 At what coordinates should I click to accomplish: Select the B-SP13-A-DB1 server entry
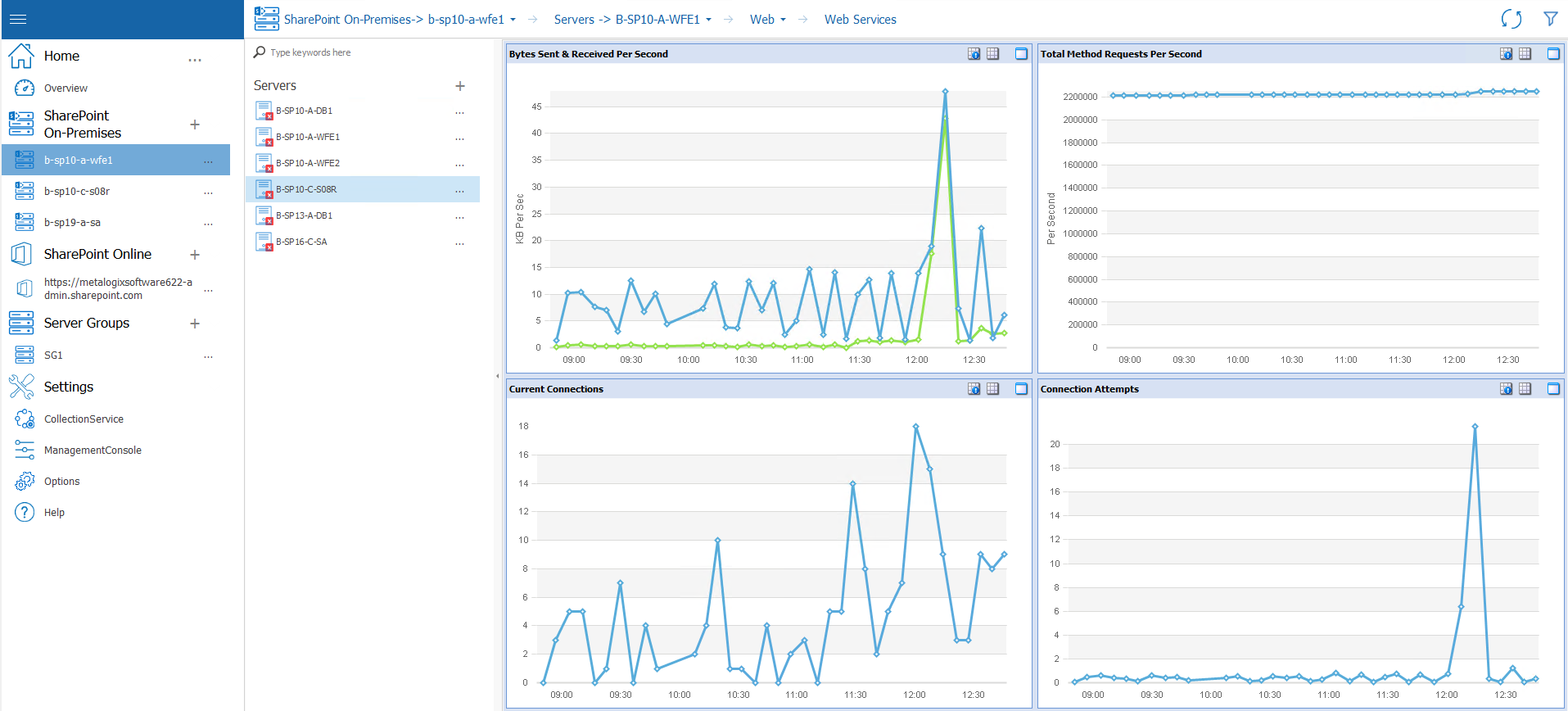pos(304,215)
